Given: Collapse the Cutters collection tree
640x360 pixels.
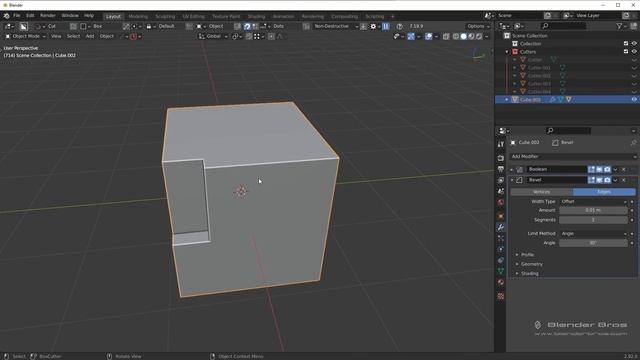Looking at the screenshot, I should pos(507,52).
